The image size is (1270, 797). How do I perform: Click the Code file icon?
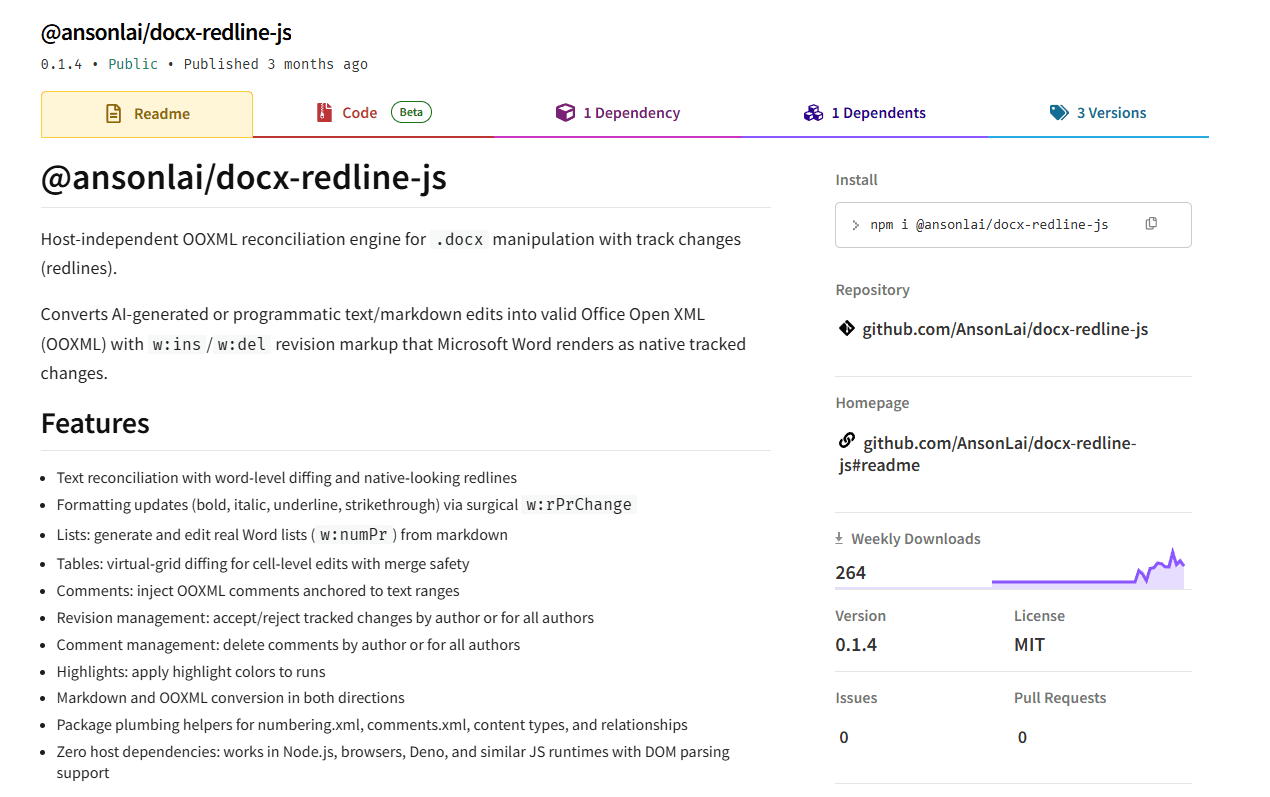click(x=324, y=113)
